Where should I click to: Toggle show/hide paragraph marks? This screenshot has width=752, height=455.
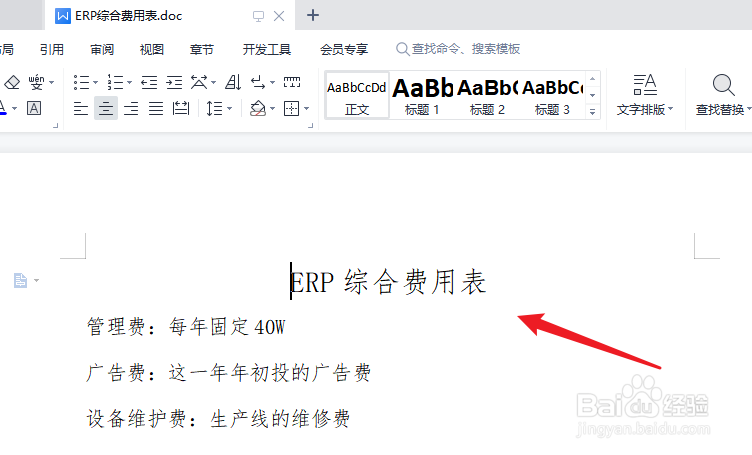point(258,82)
